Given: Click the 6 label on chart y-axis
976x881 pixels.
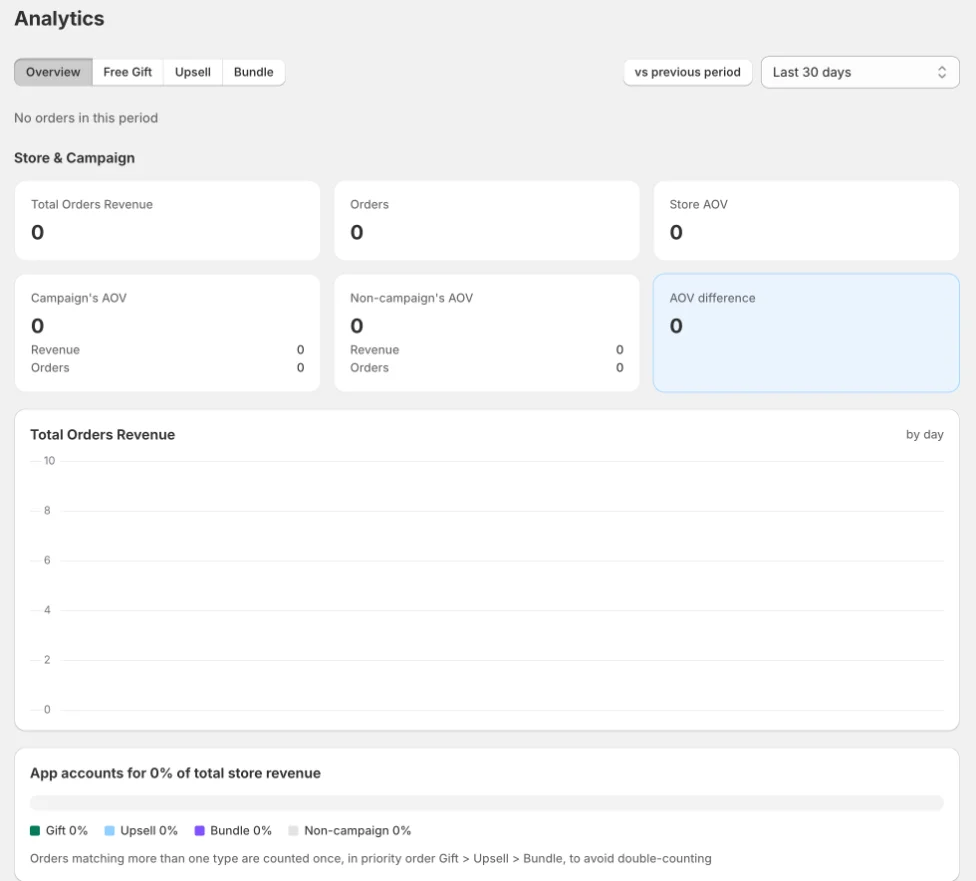Looking at the screenshot, I should (47, 560).
